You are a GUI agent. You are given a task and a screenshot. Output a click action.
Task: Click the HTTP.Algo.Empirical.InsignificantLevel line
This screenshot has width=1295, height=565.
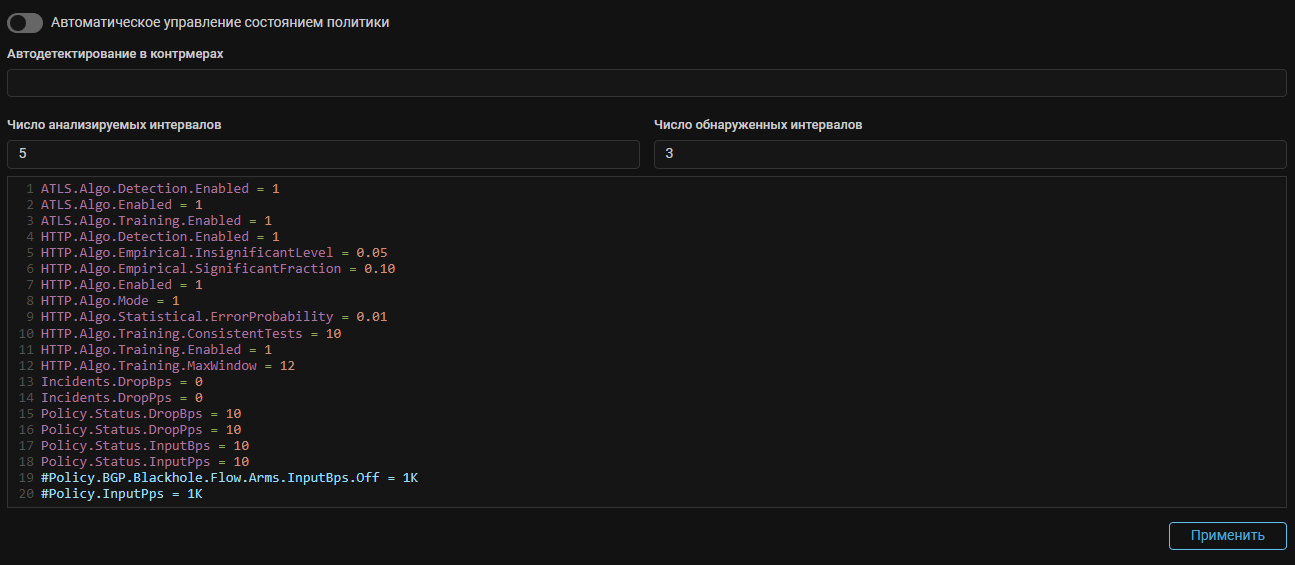[213, 253]
